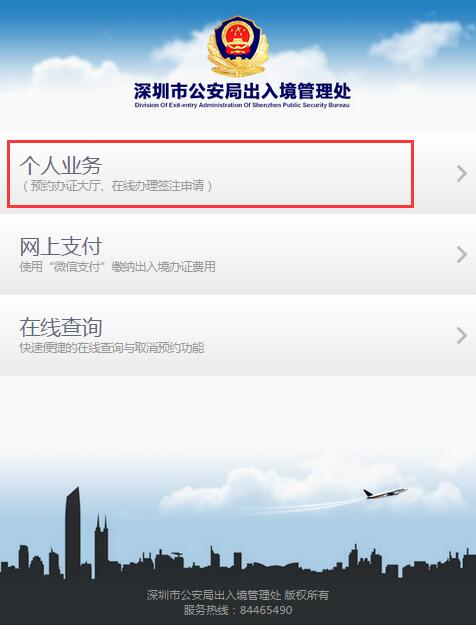
Task: Click the 版权所有 copyright footer text
Action: (x=307, y=595)
